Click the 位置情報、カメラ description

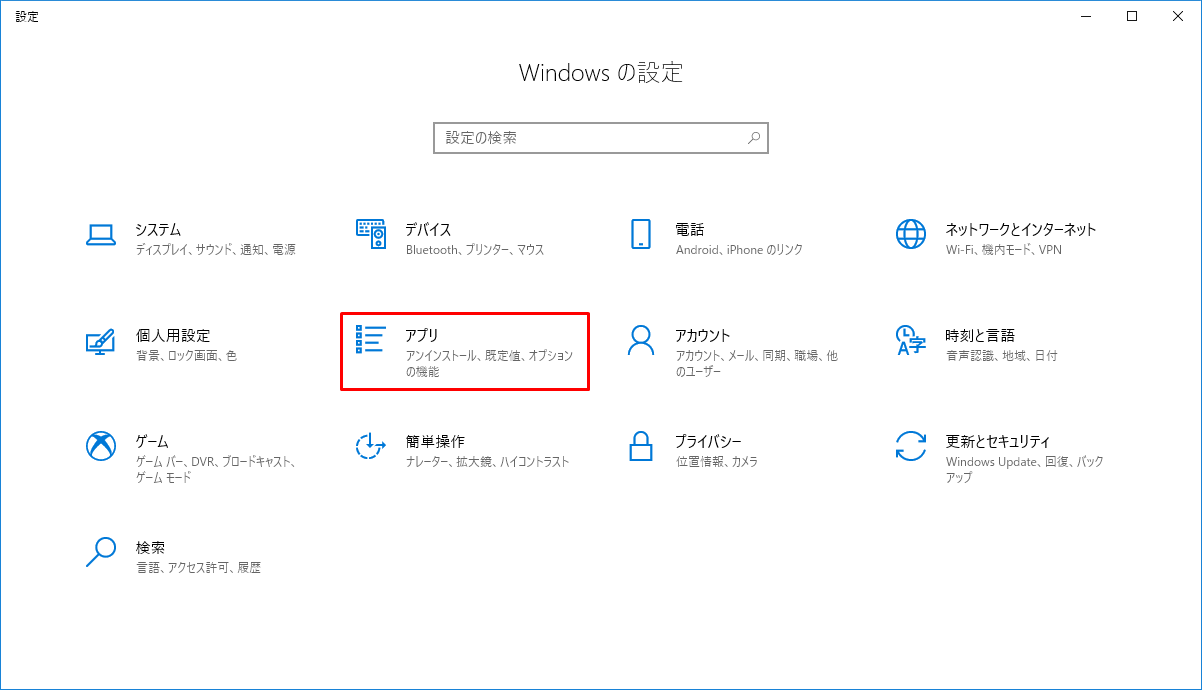(x=717, y=462)
